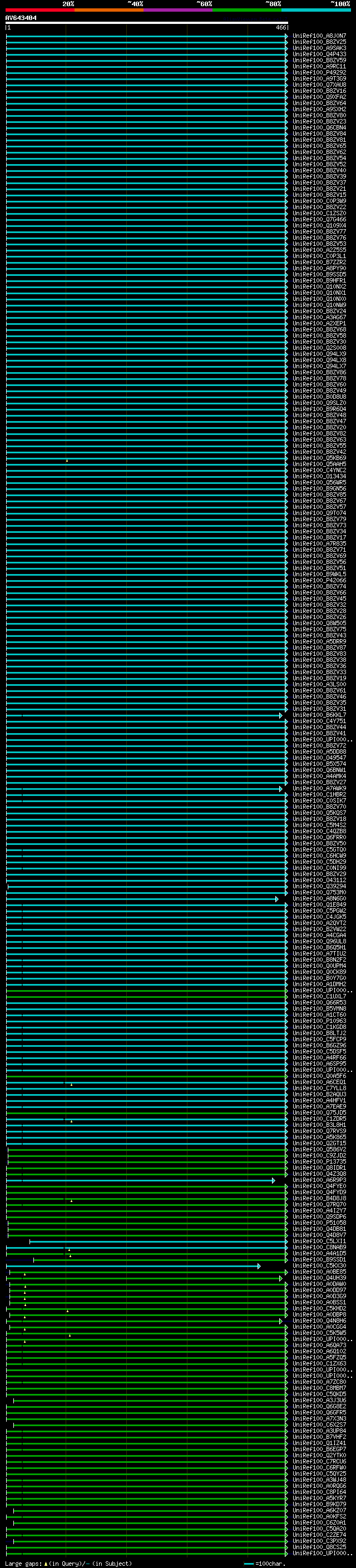This screenshot has height=1568, width=356.
Task: Click the cyan ~100% identity legend segment
Action: click(x=317, y=10)
